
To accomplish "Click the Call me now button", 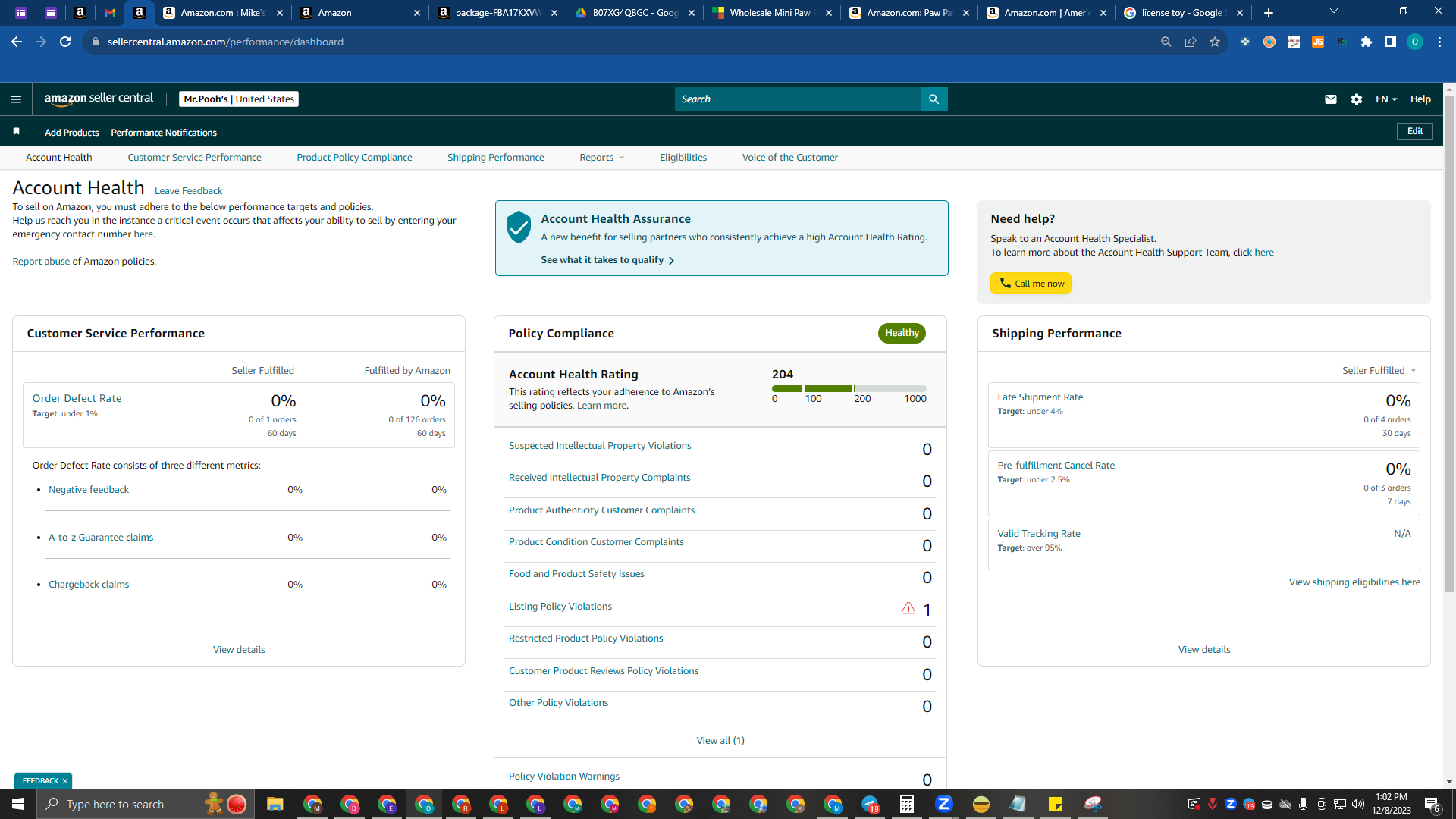I will point(1031,284).
